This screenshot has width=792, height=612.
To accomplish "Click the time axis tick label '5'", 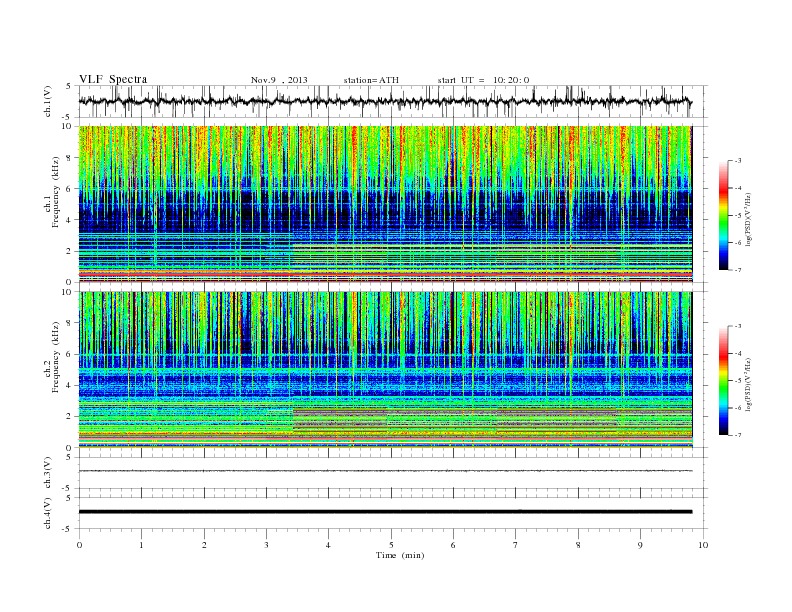I will tap(391, 545).
